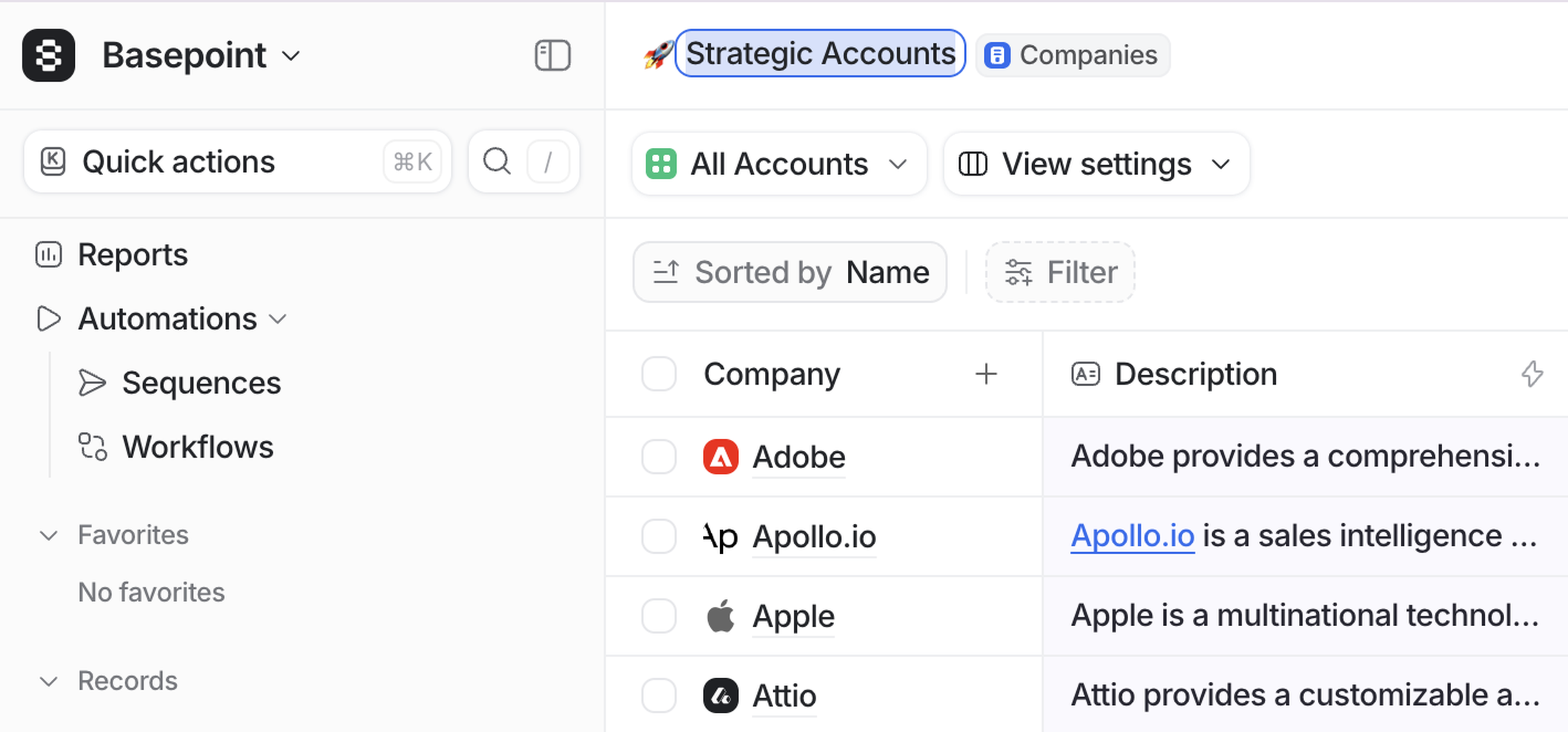This screenshot has width=1568, height=732.
Task: Collapse the sidebar with the panel icon
Action: tap(552, 56)
